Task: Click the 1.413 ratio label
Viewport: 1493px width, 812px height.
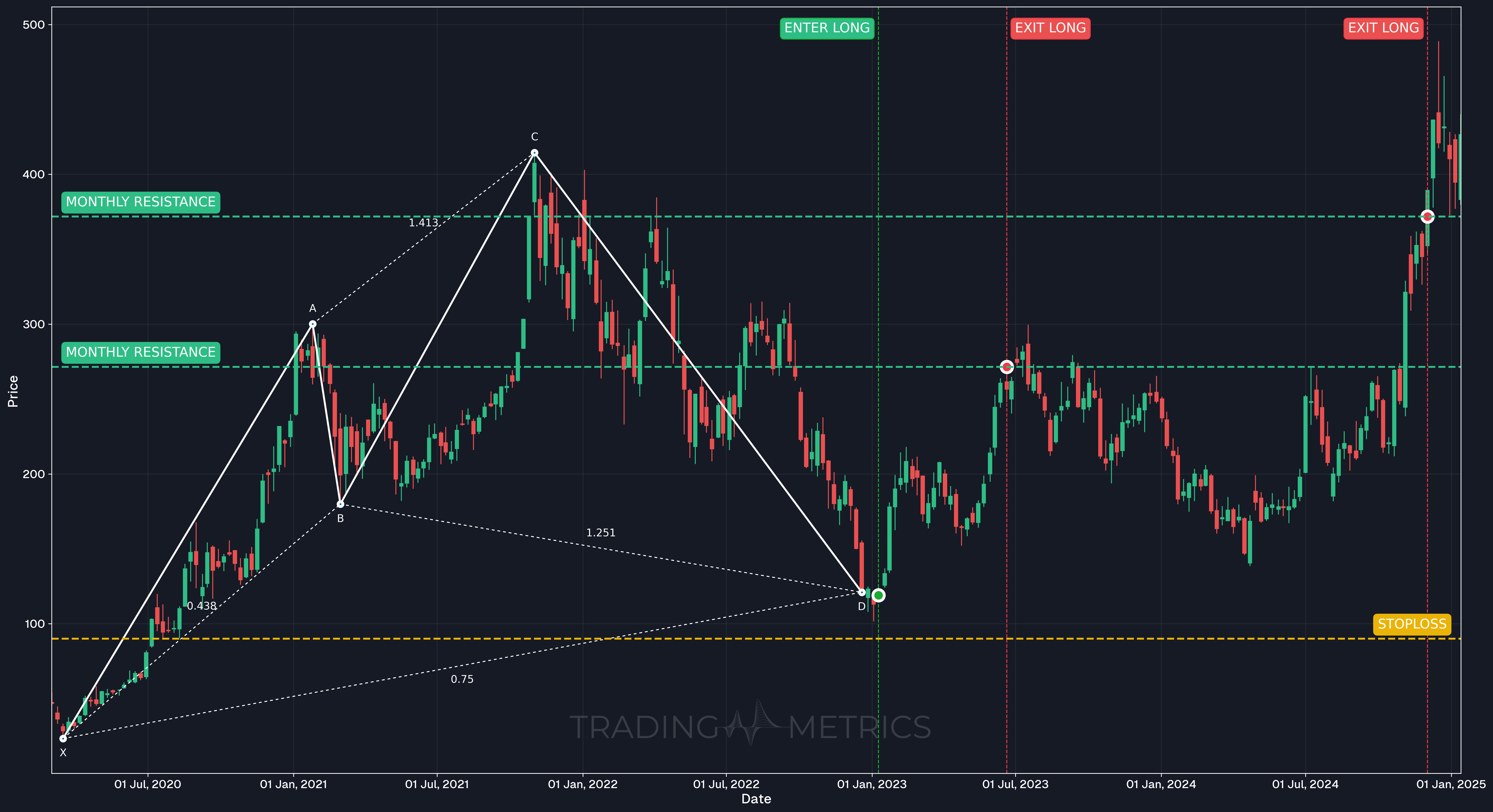Action: click(x=423, y=223)
